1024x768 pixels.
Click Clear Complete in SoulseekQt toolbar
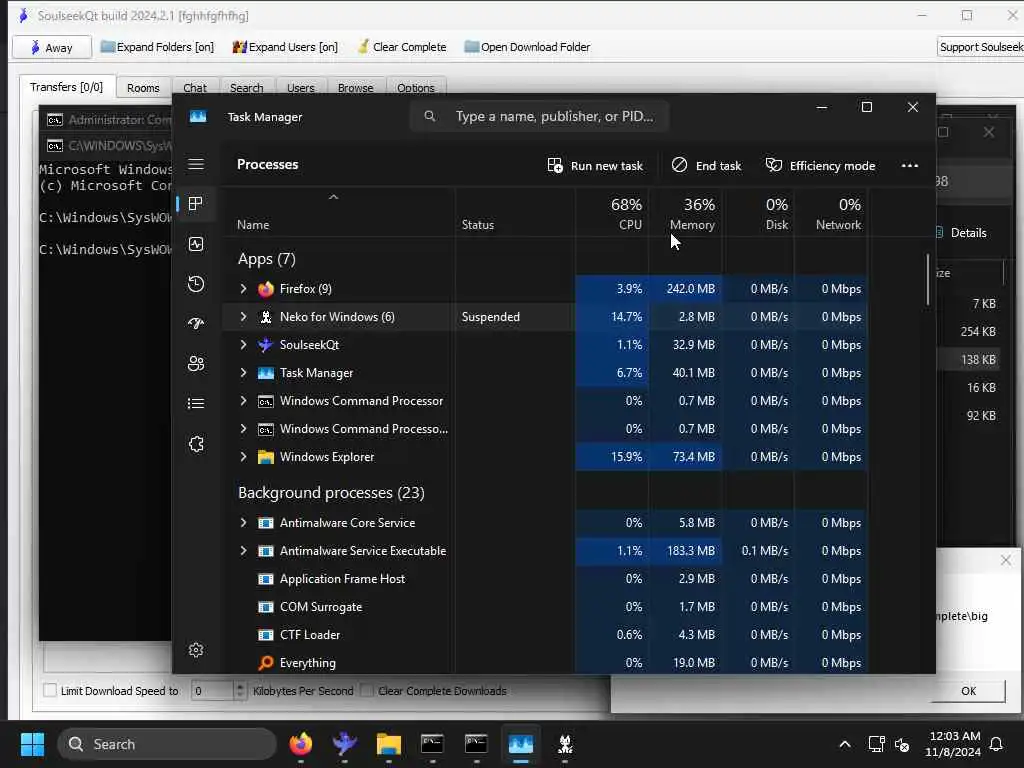402,47
